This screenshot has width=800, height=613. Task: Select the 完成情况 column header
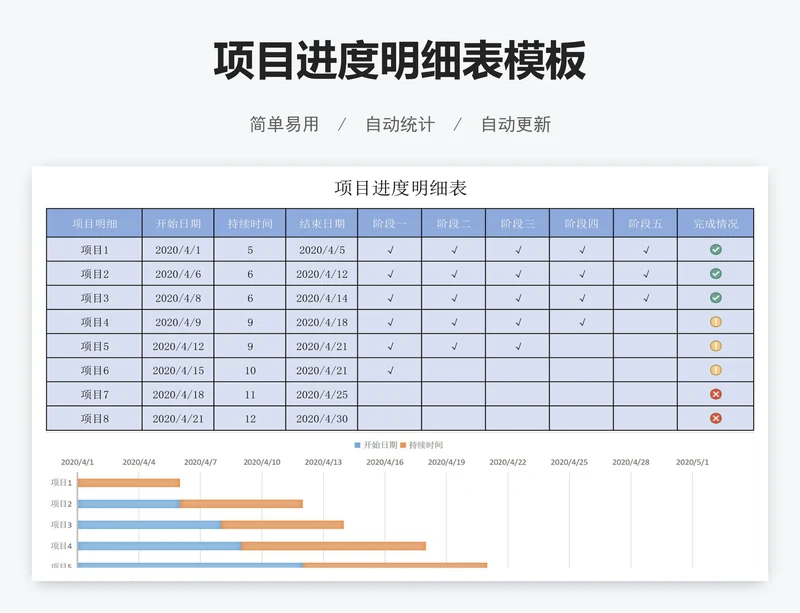(716, 223)
